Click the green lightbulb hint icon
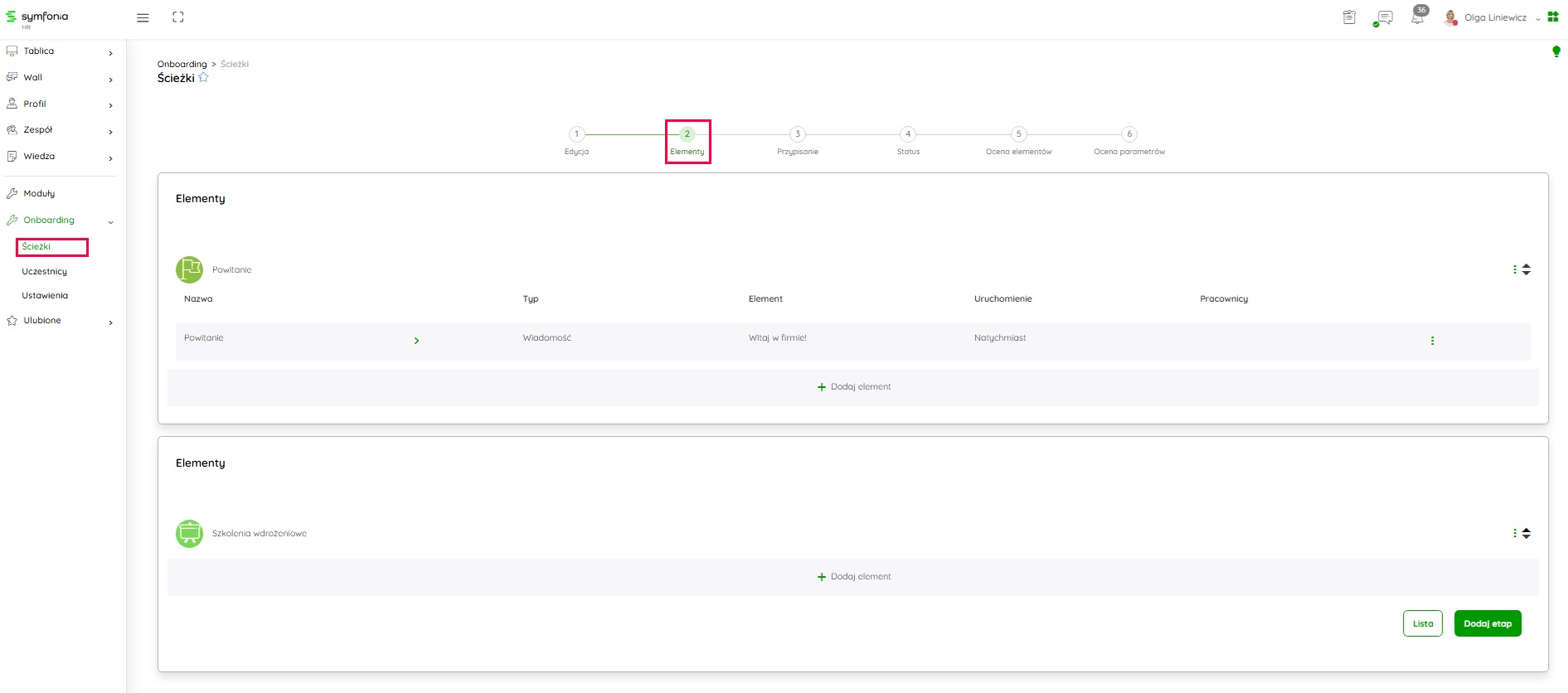This screenshot has width=1568, height=693. pos(1556,51)
